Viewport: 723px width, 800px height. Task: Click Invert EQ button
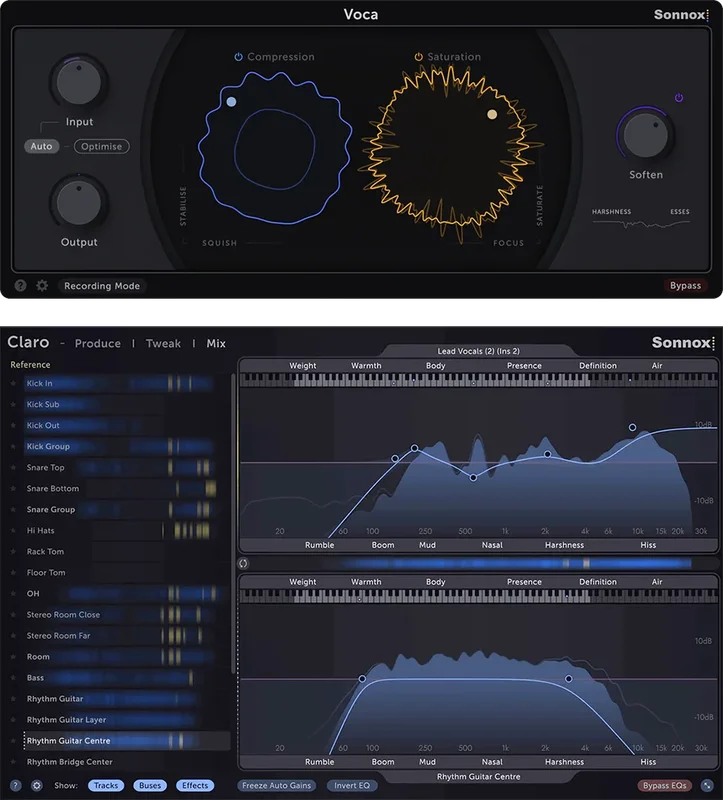[352, 785]
